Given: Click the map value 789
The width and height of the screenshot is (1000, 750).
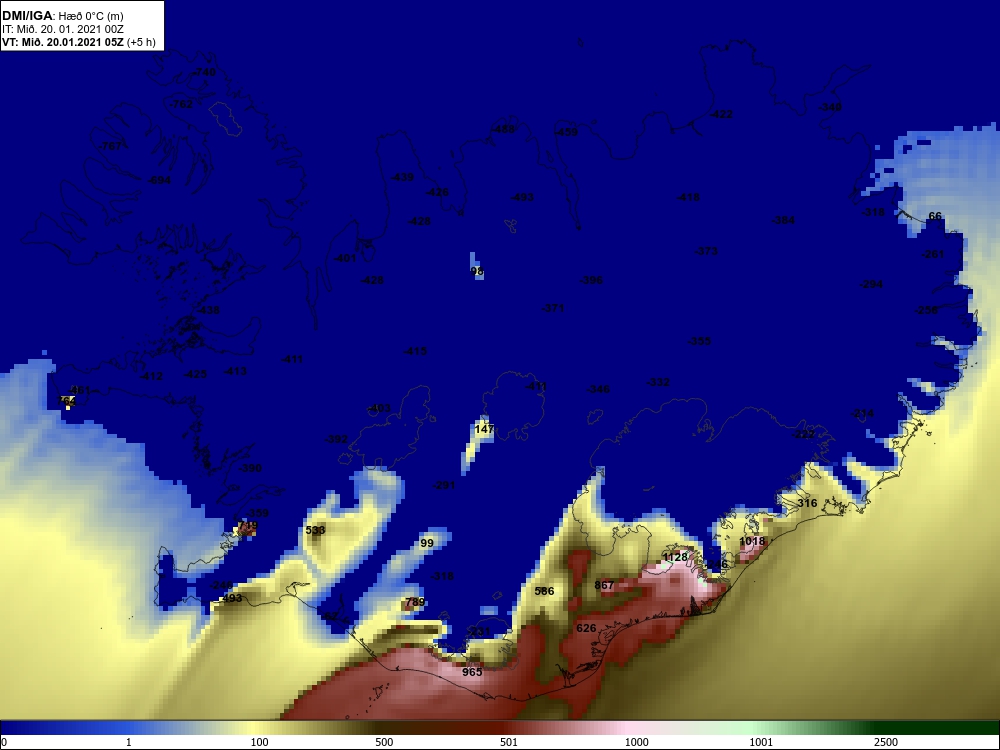Looking at the screenshot, I should [x=415, y=601].
